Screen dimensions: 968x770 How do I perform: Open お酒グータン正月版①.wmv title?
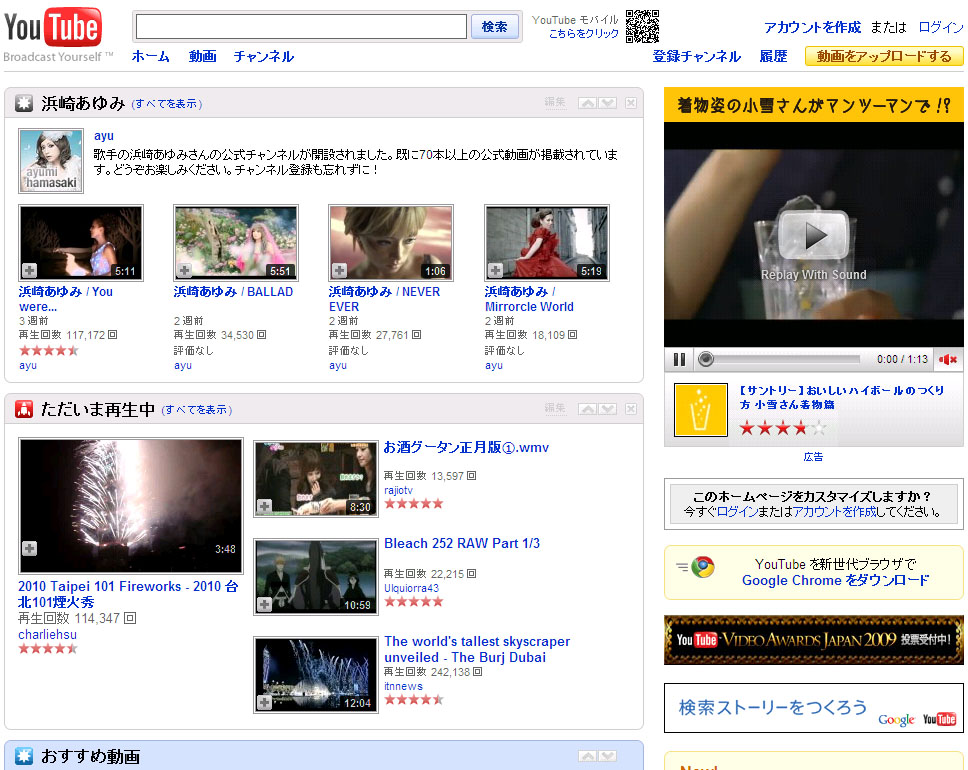click(466, 447)
